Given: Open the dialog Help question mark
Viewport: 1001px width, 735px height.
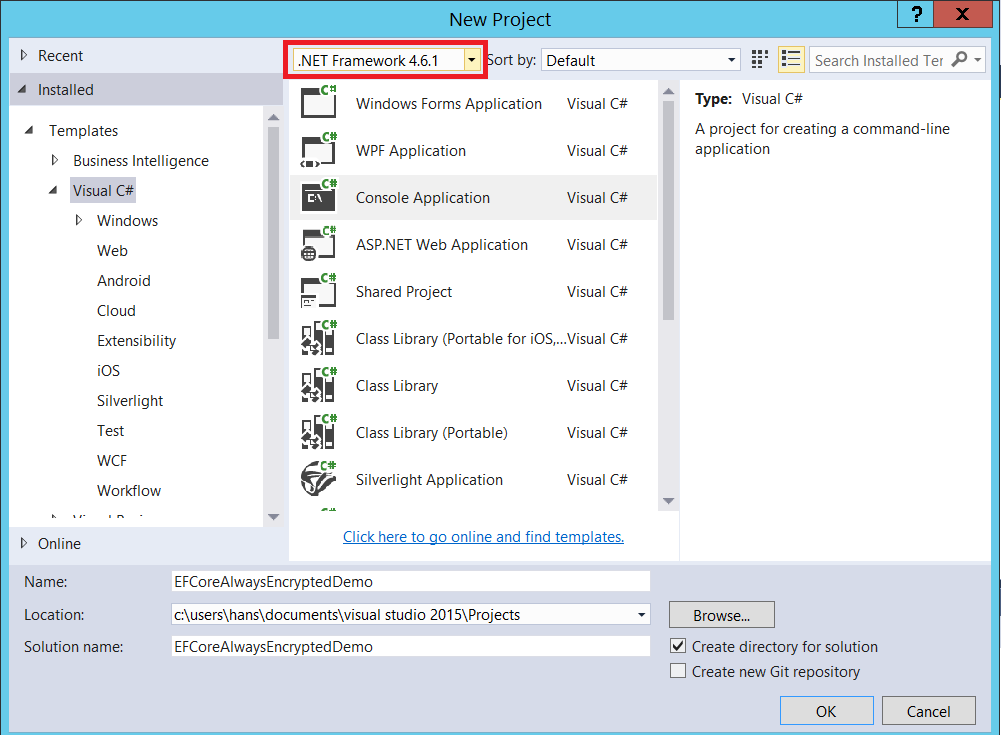Looking at the screenshot, I should (915, 15).
